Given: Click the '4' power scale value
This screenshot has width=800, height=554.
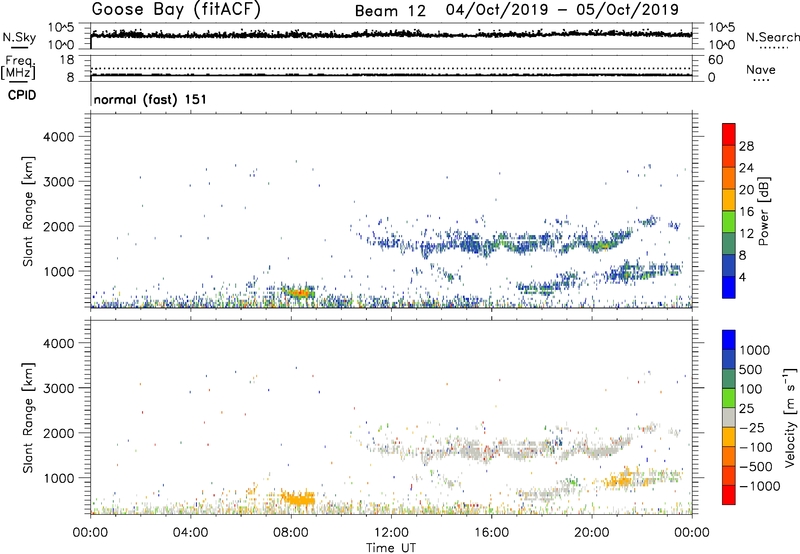Looking at the screenshot, I should [x=743, y=277].
